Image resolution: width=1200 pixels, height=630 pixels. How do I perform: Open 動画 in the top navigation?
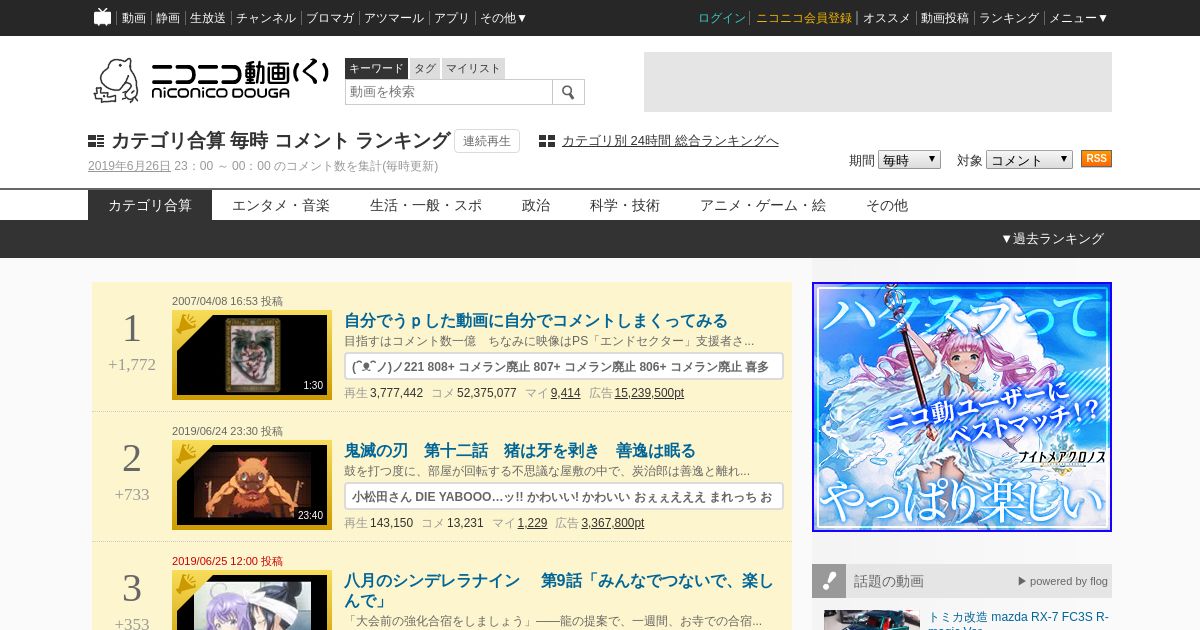point(134,18)
